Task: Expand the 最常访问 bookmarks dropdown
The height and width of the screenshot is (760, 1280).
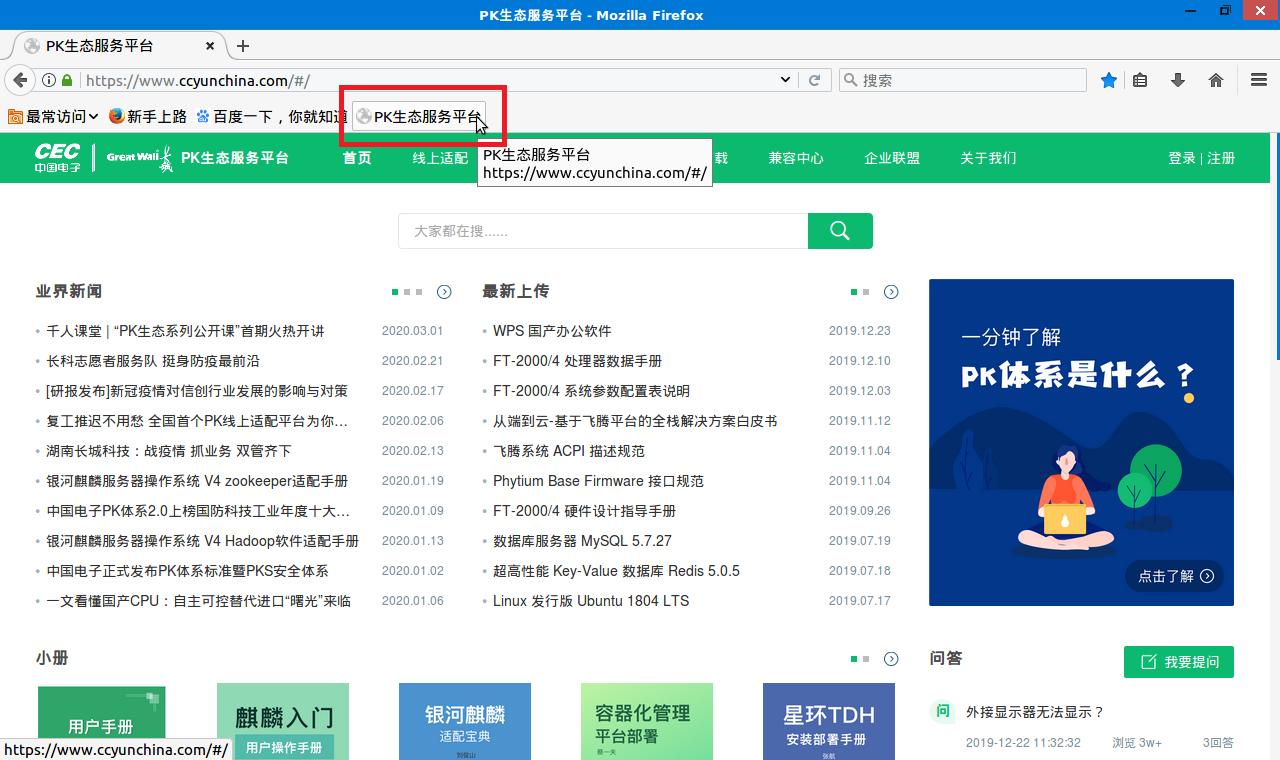Action: (x=52, y=116)
